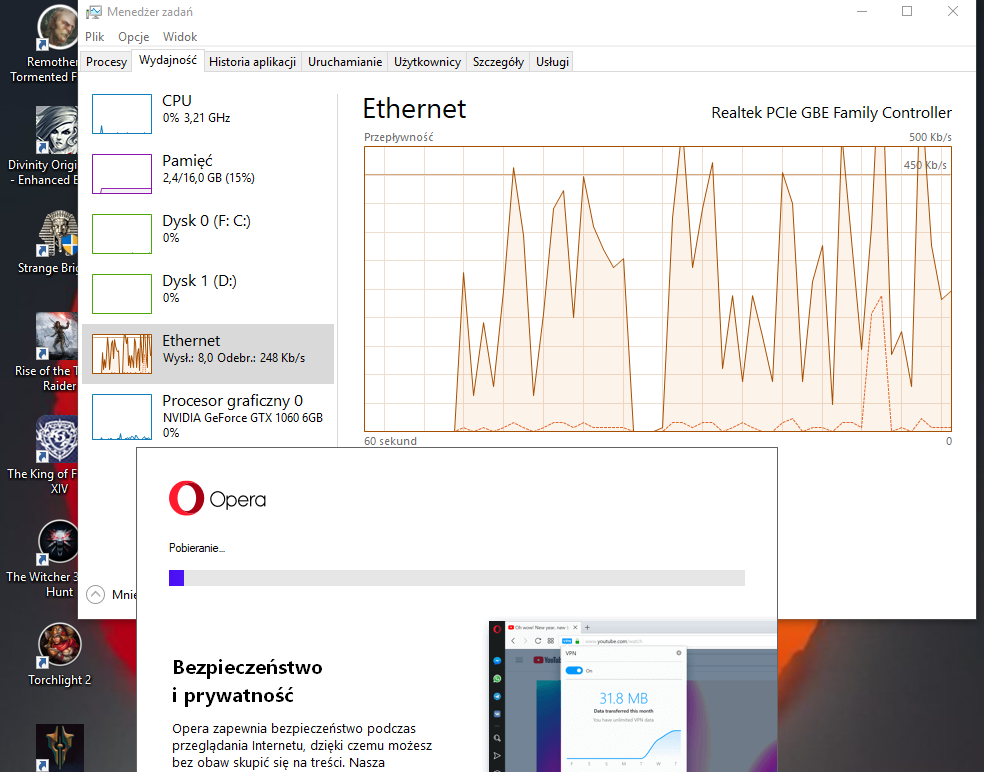Image resolution: width=984 pixels, height=772 pixels.
Task: Maximize the Menedżer zadań window
Action: 907,11
